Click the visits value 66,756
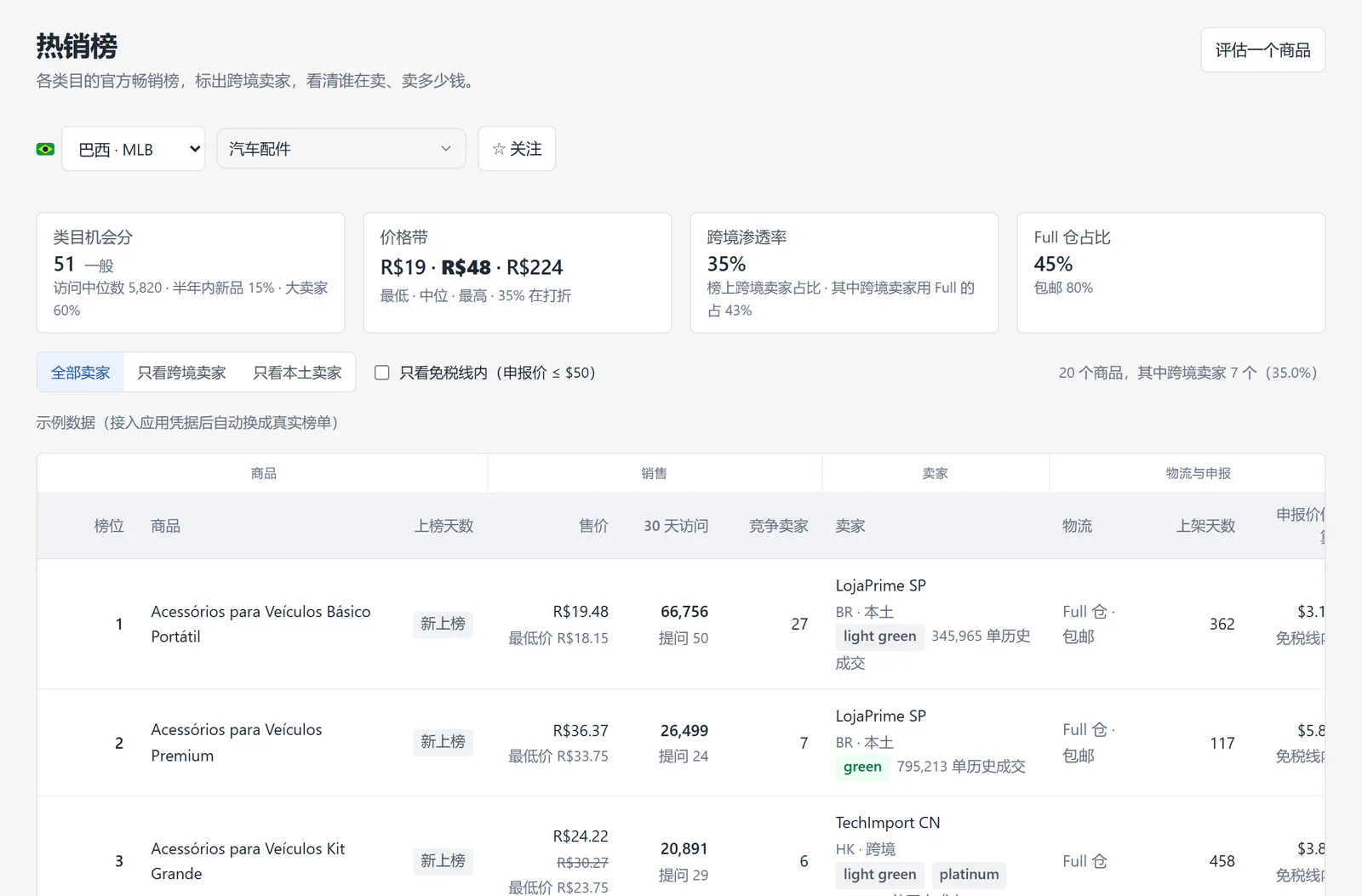 684,612
